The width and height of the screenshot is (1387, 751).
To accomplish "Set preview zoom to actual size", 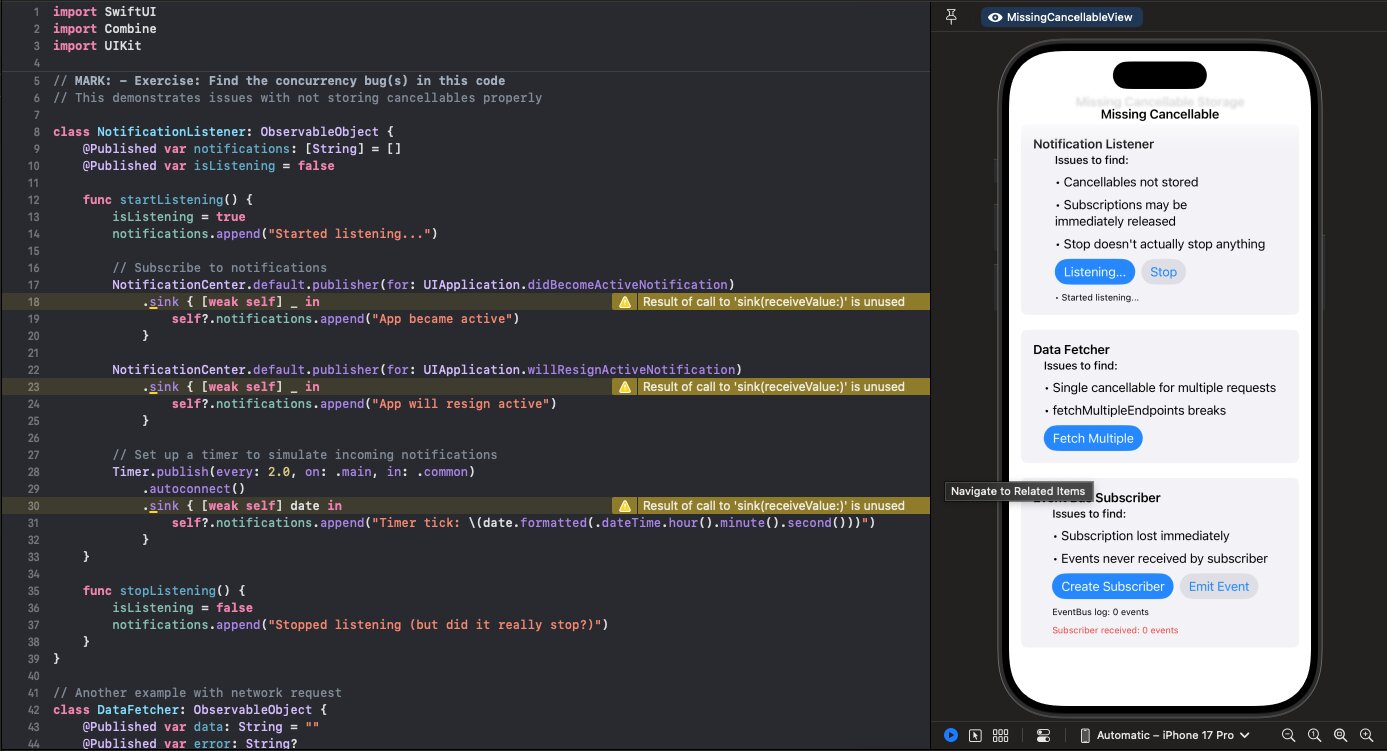I will click(1312, 735).
